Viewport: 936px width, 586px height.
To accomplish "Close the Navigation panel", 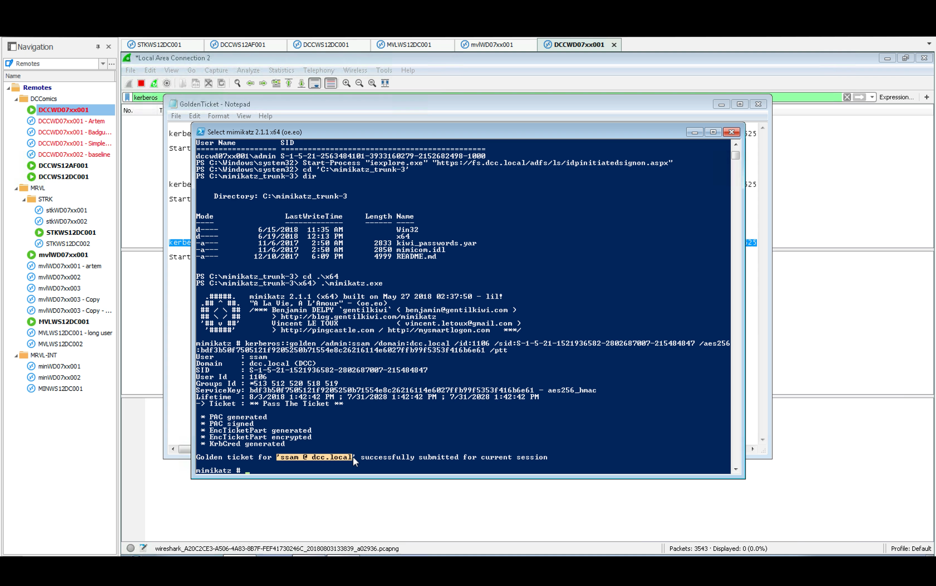I will (109, 47).
